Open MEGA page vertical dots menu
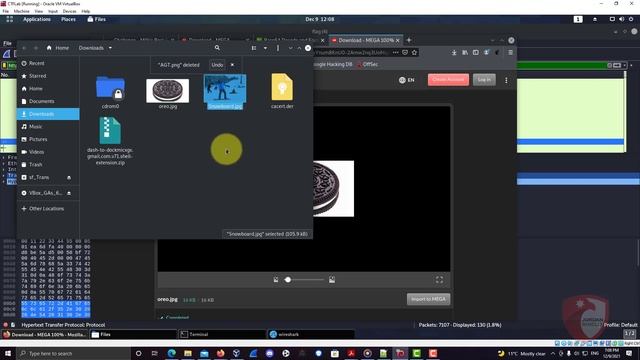 tap(506, 80)
